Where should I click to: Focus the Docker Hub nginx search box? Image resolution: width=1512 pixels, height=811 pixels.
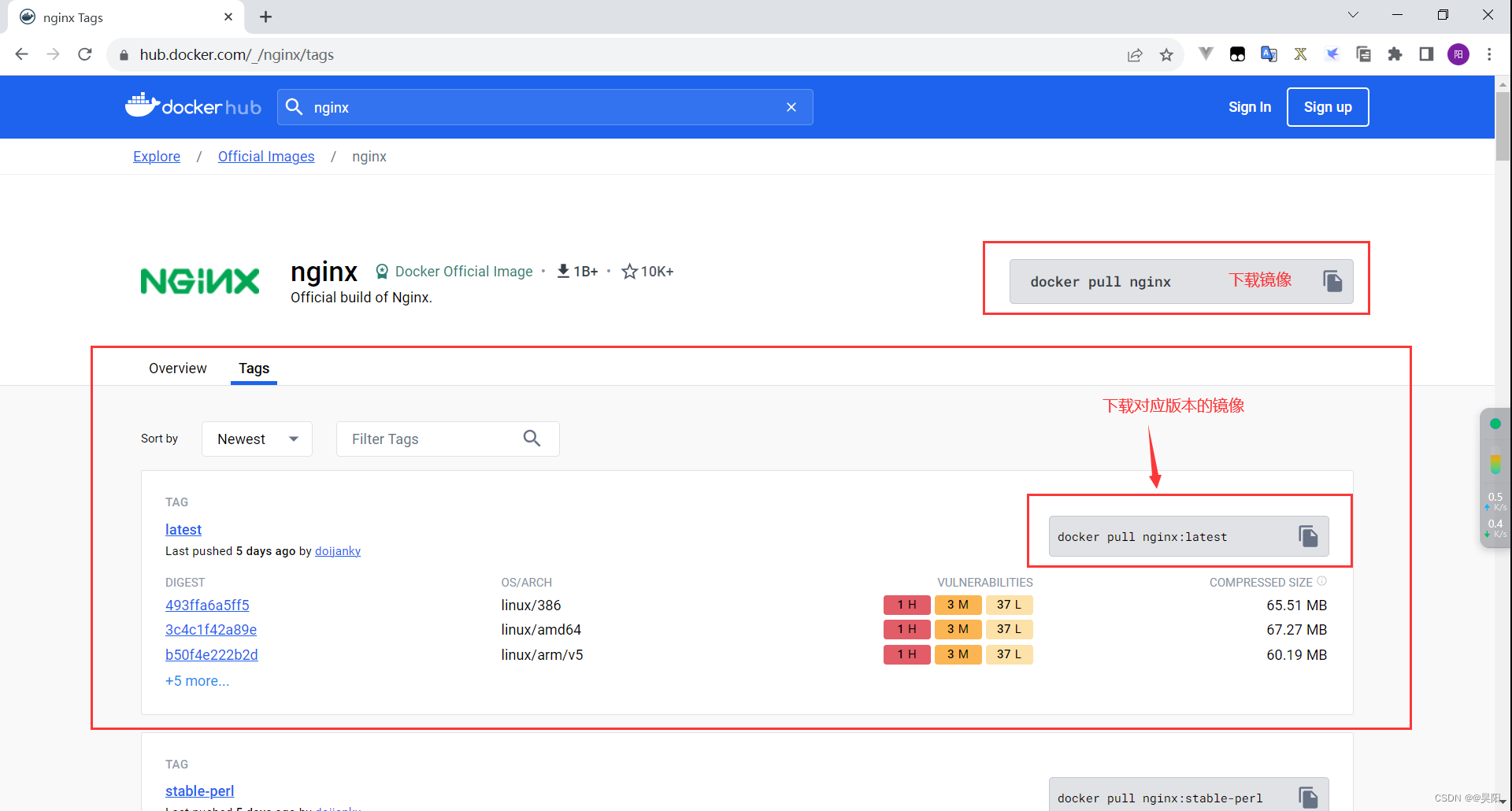545,107
